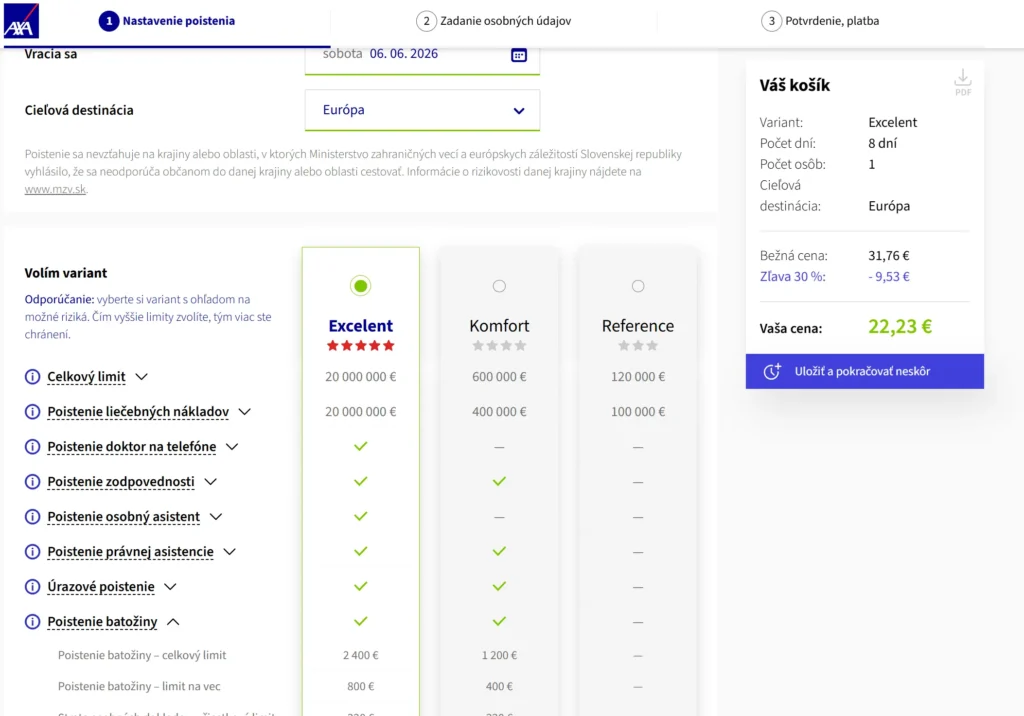Click Uložiť a pokračovať neskôr button

click(x=865, y=371)
